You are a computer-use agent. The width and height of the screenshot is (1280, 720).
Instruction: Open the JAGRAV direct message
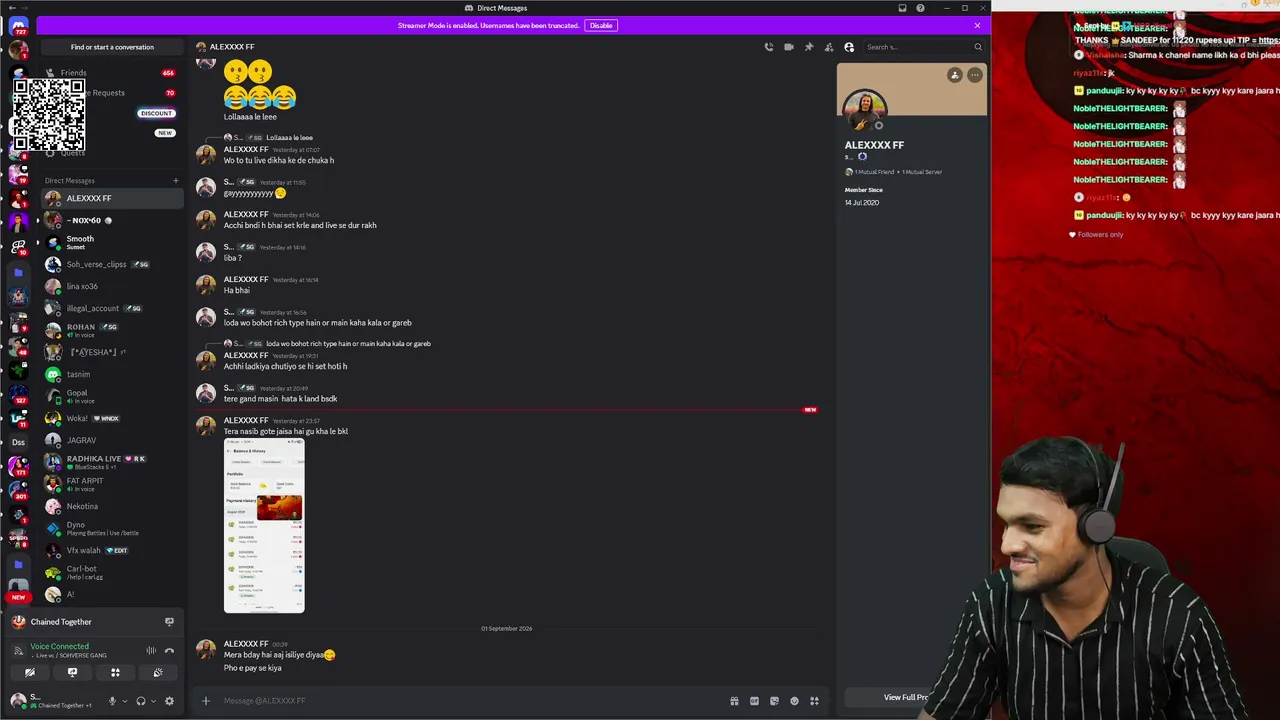pyautogui.click(x=112, y=440)
